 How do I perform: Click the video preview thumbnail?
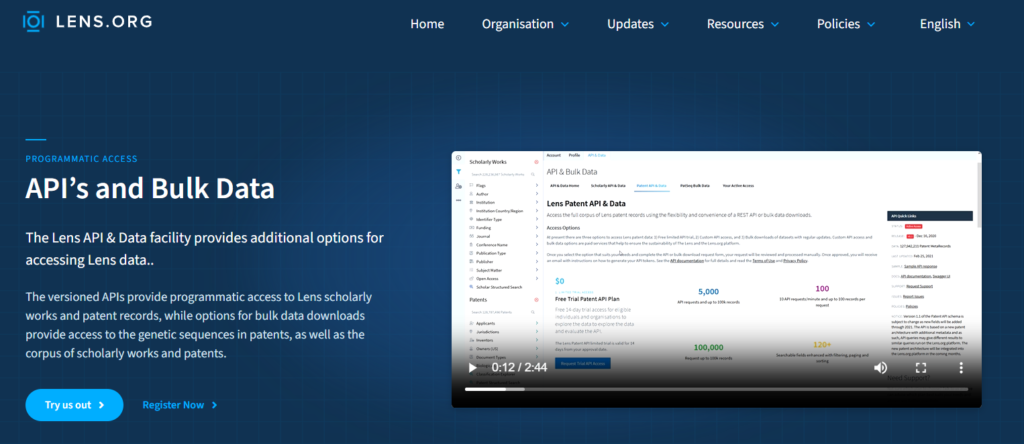[x=716, y=279]
